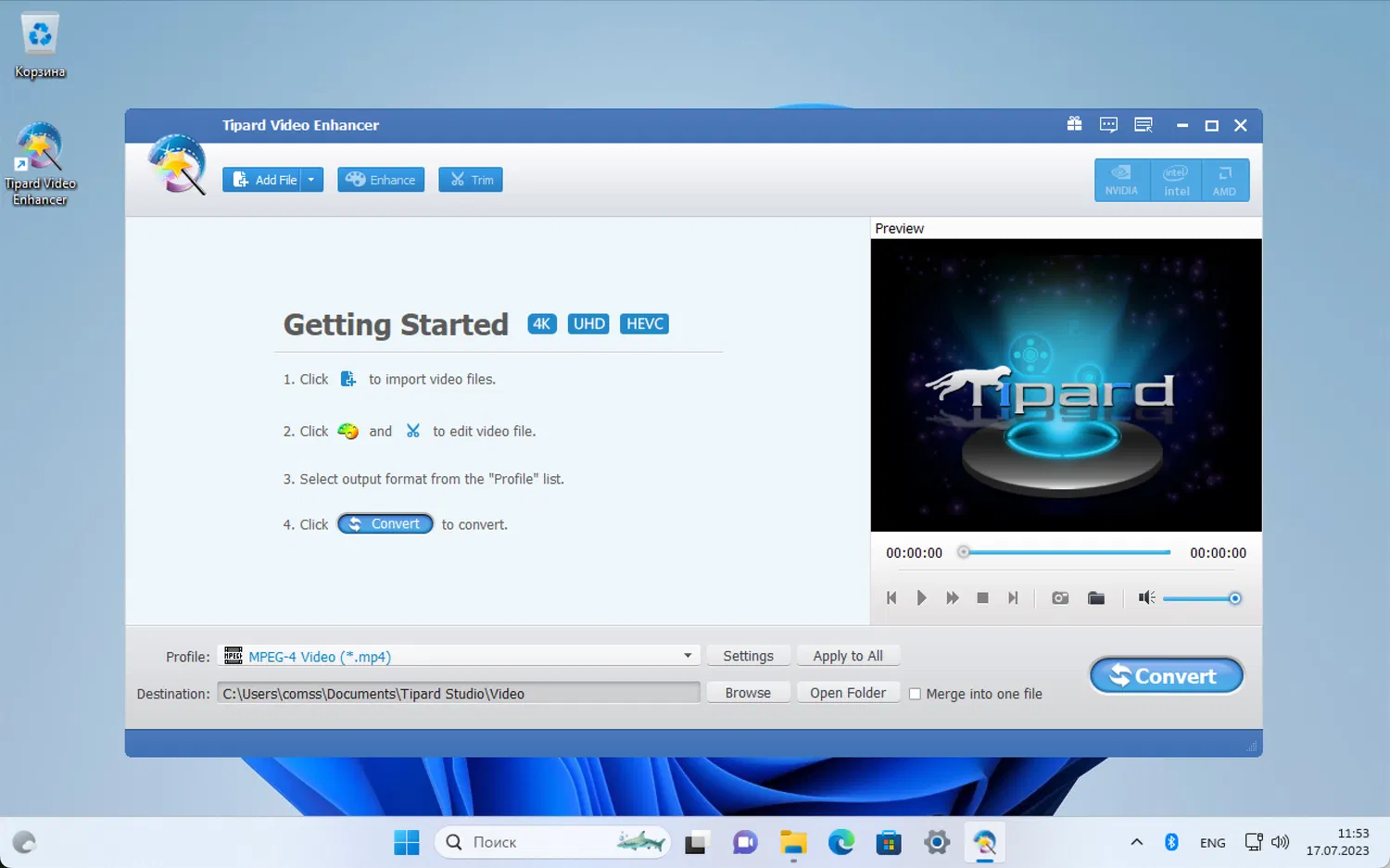This screenshot has width=1390, height=868.
Task: Open Microsoft Store from the taskbar
Action: click(889, 842)
